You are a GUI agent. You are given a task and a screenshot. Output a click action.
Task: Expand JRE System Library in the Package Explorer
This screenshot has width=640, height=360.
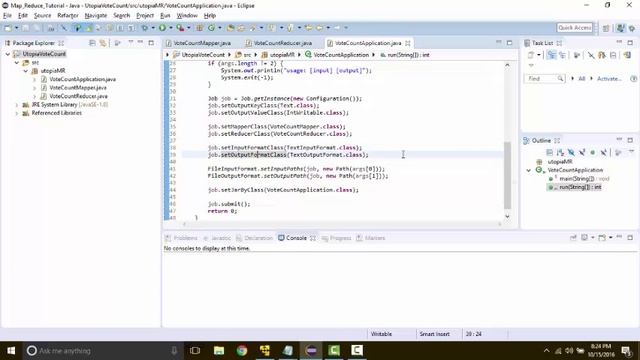point(17,105)
